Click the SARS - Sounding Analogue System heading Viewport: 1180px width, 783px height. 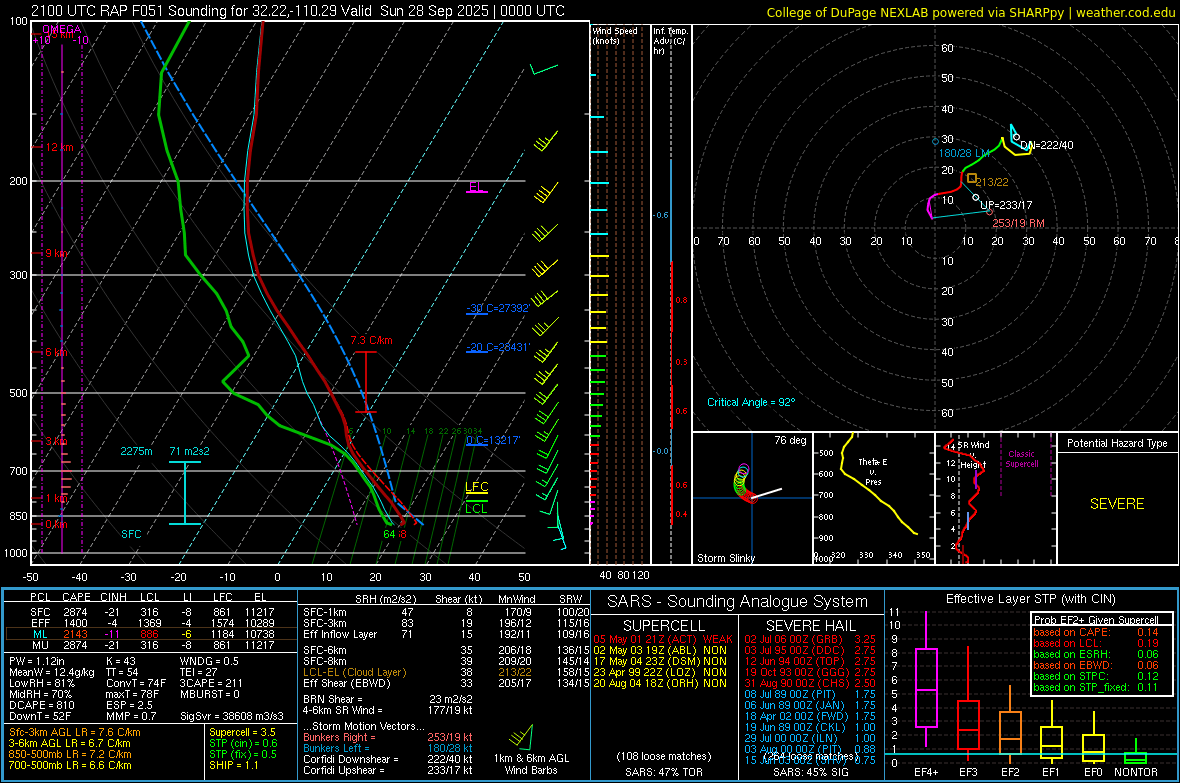pos(738,602)
